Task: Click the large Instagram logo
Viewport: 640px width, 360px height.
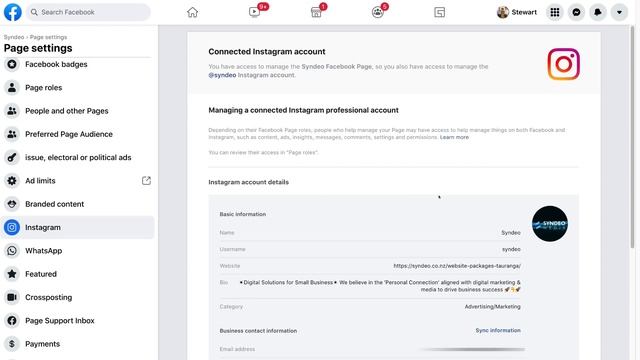Action: (563, 64)
